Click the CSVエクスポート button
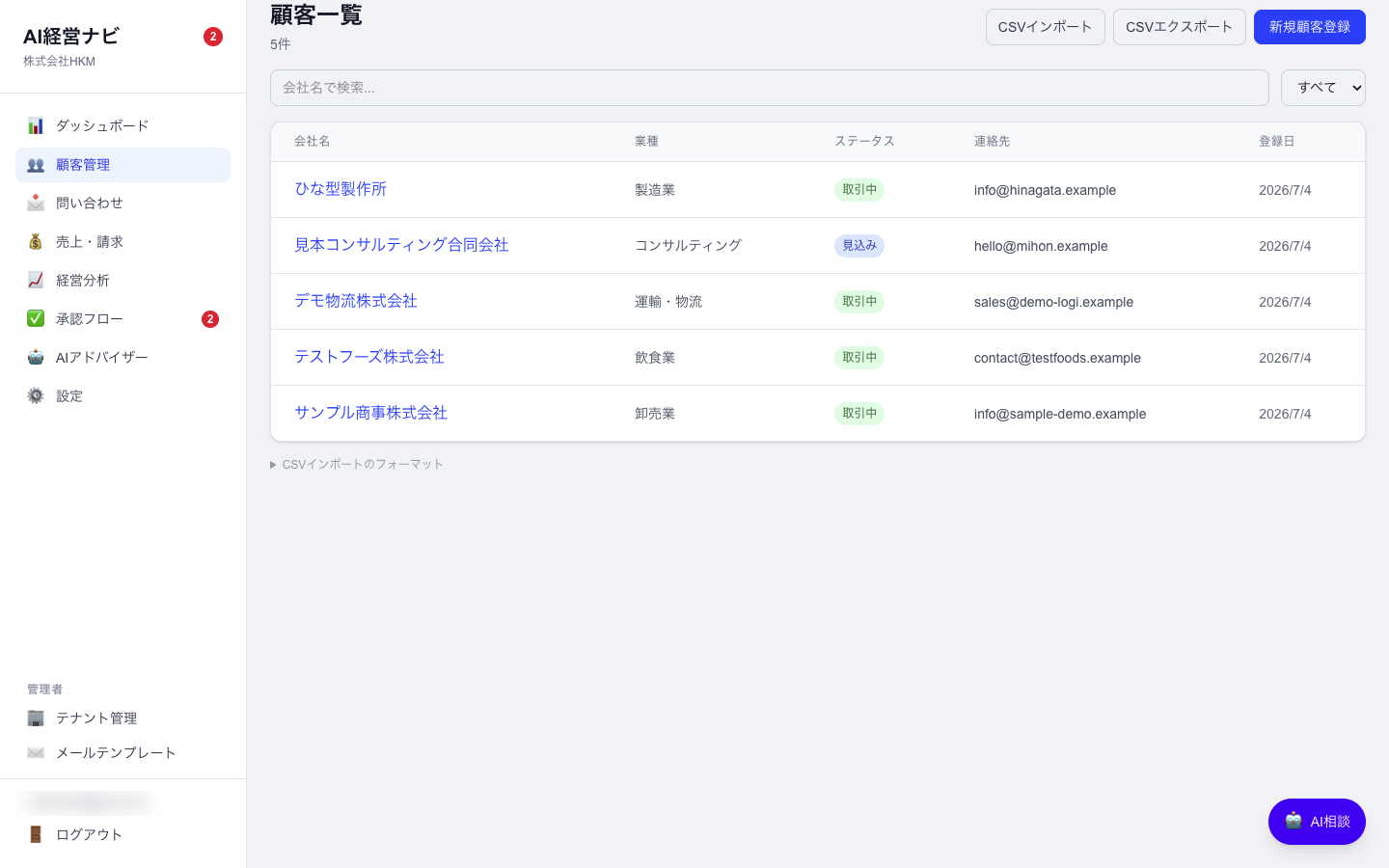Image resolution: width=1389 pixels, height=868 pixels. pos(1179,27)
